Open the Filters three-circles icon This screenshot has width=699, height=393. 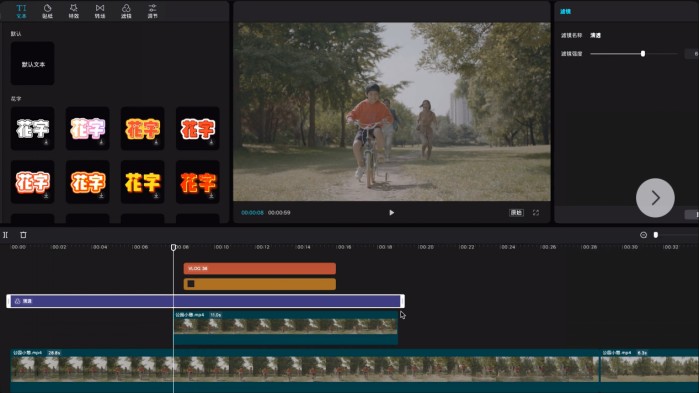click(x=126, y=11)
